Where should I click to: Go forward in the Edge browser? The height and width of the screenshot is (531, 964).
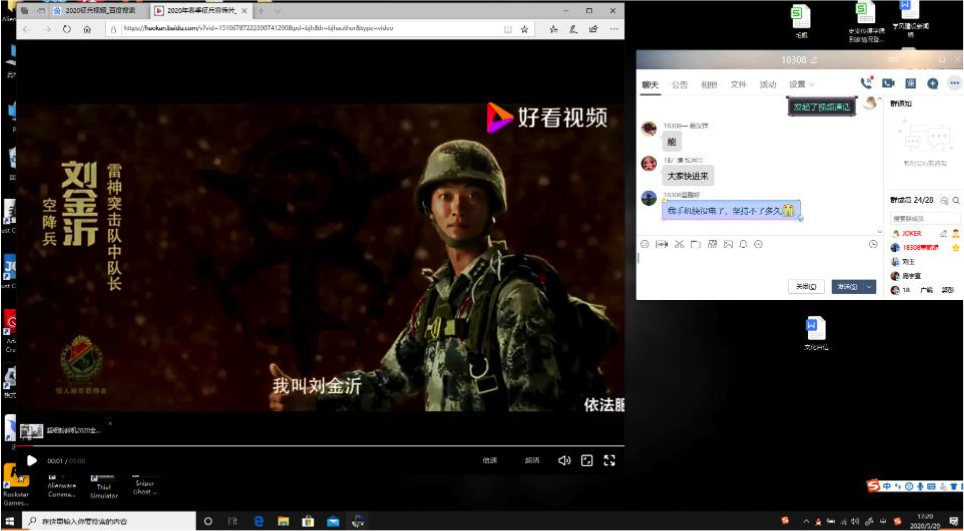pos(47,29)
